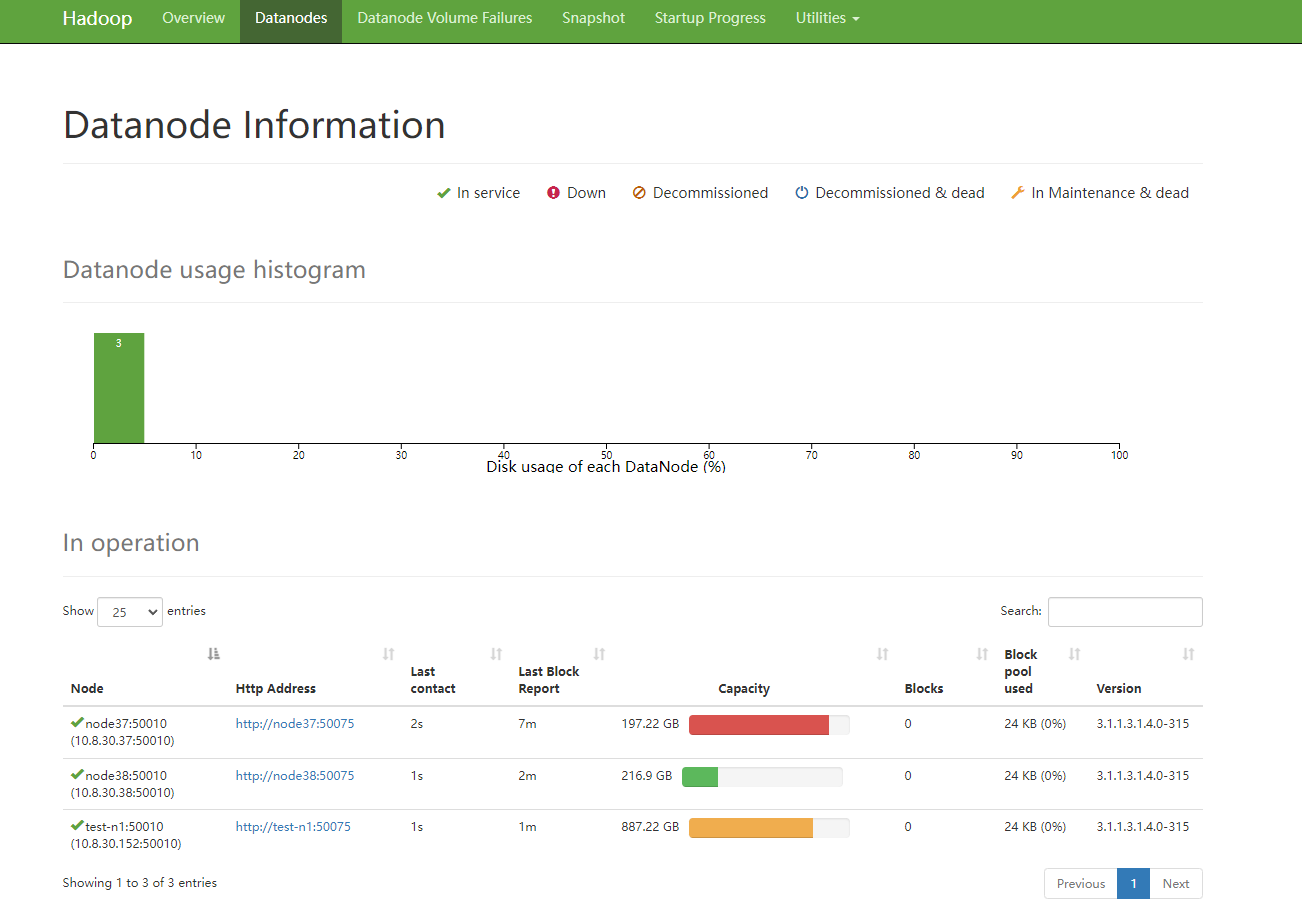Click the green histogram bar labeled 3
The image size is (1302, 906).
[x=119, y=388]
